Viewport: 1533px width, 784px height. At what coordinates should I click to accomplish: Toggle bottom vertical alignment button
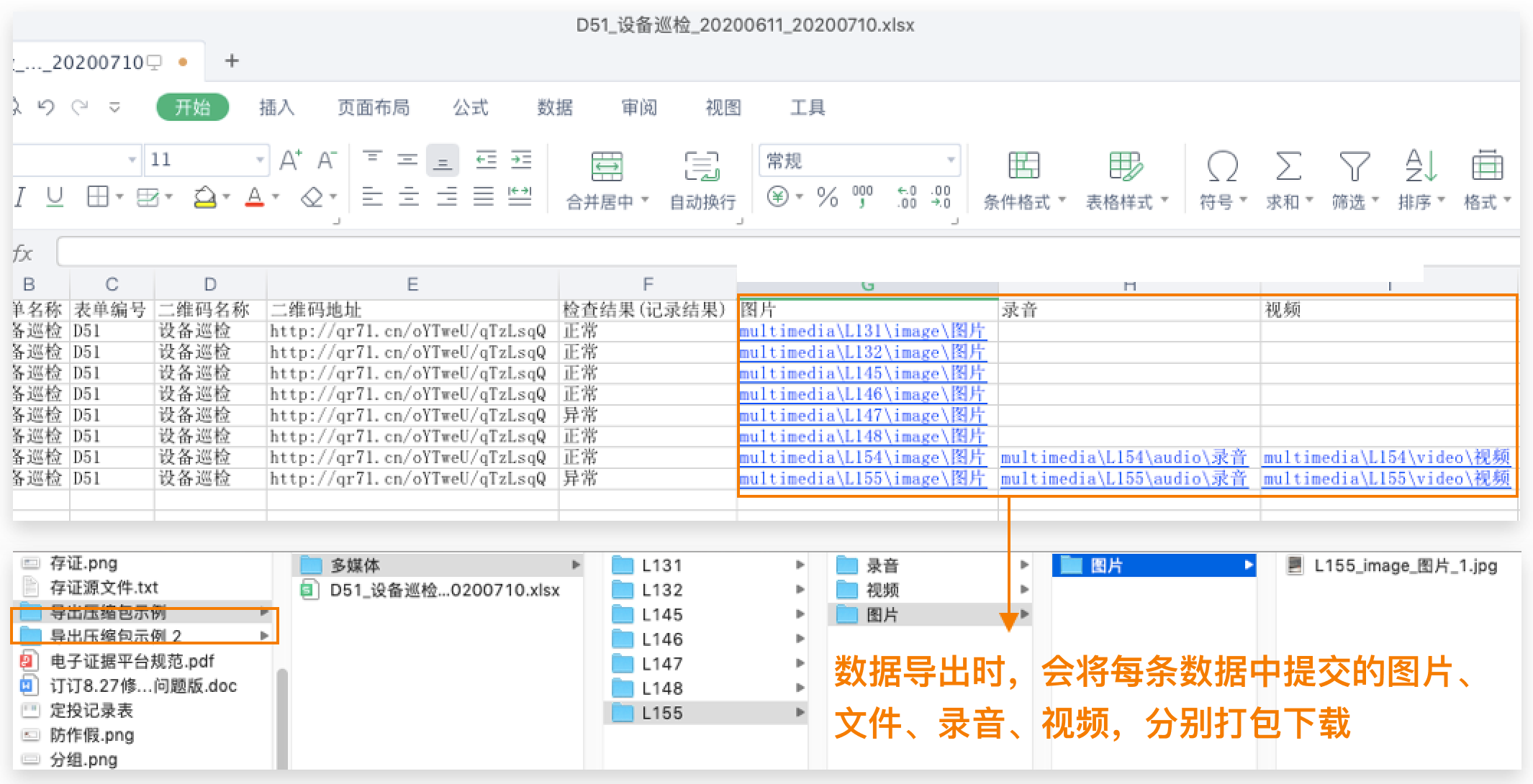pyautogui.click(x=443, y=160)
